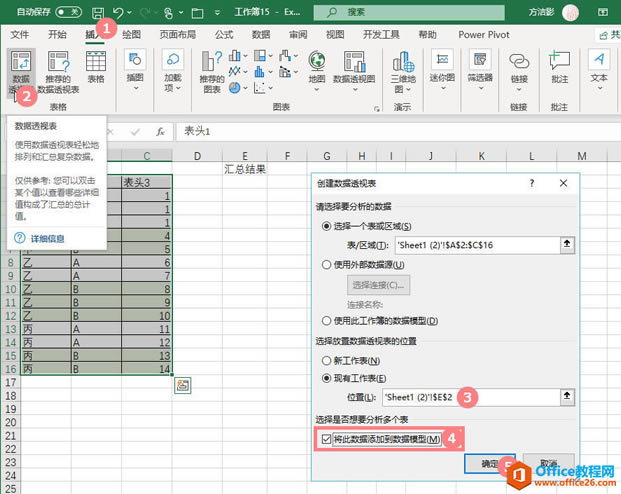
Task: Expand the Maps (地图) dropdown arrow
Action: tap(317, 90)
